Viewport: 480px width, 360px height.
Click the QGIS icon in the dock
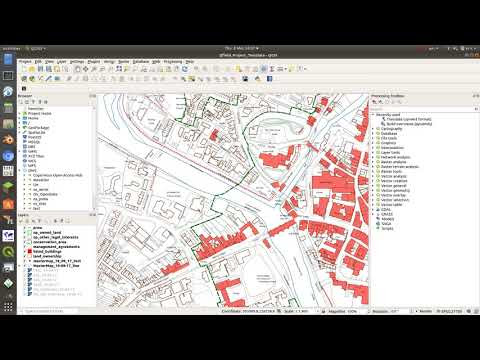(8, 251)
